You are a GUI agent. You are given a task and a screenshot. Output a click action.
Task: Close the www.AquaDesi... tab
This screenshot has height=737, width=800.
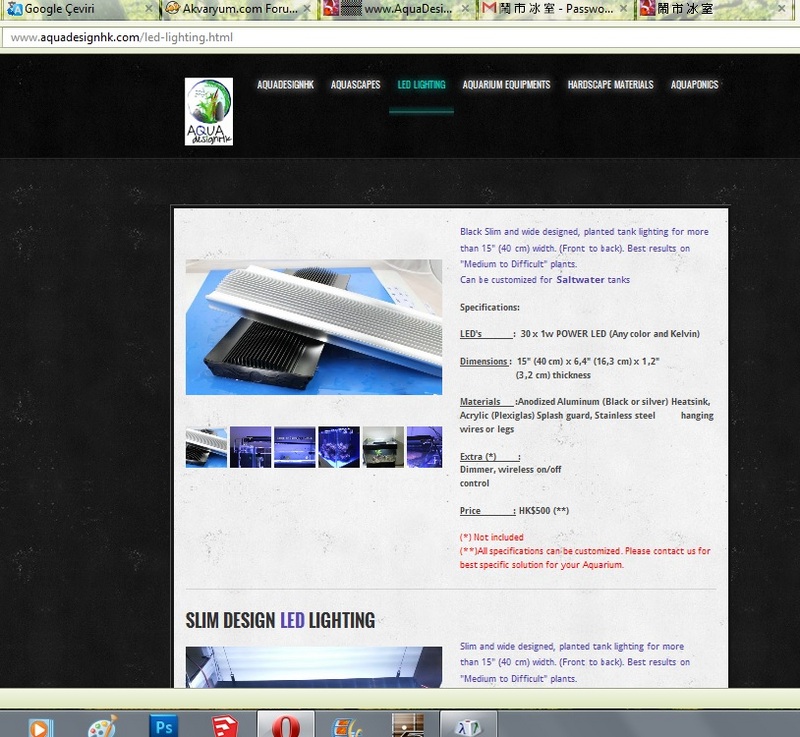click(465, 9)
